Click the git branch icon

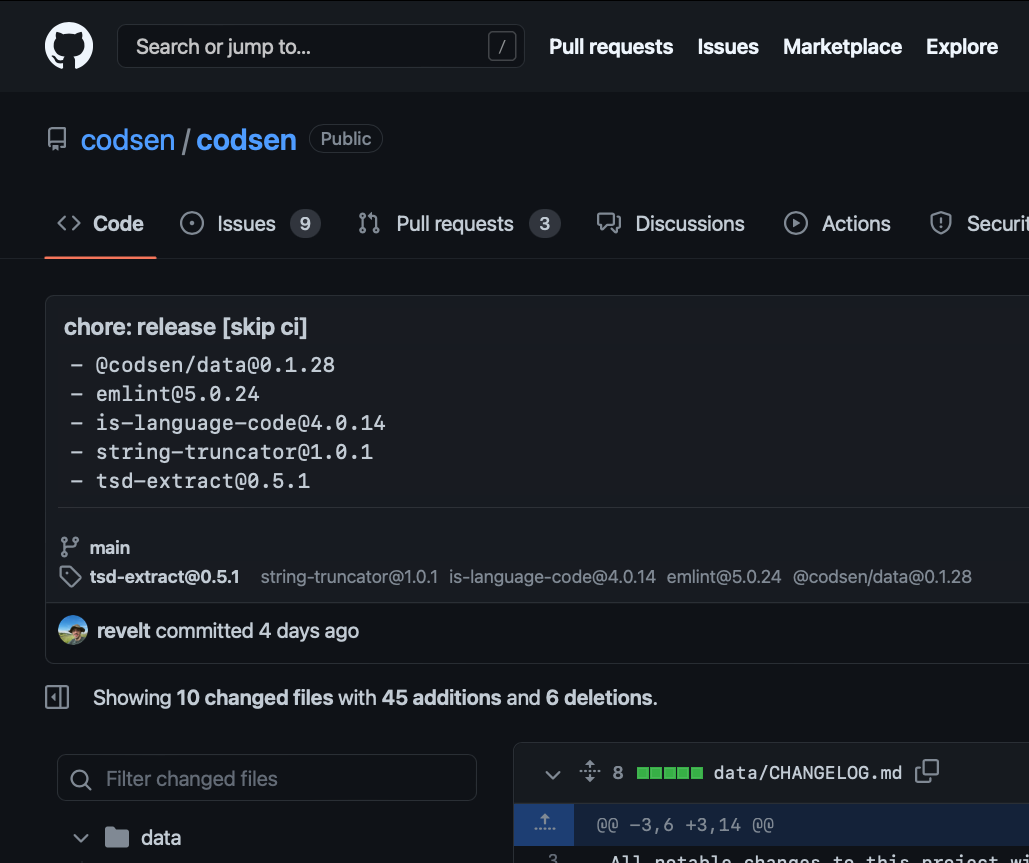click(x=70, y=547)
